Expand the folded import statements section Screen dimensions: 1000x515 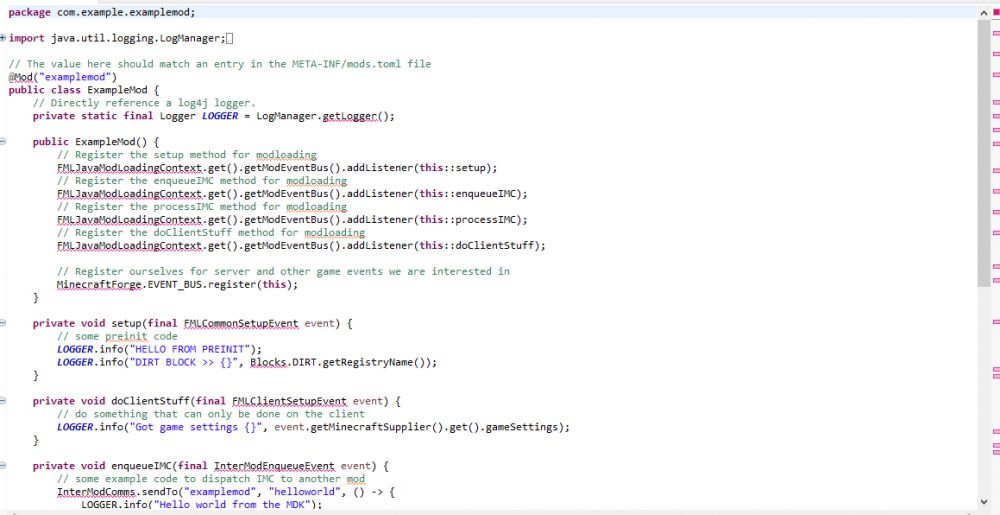(x=3, y=38)
